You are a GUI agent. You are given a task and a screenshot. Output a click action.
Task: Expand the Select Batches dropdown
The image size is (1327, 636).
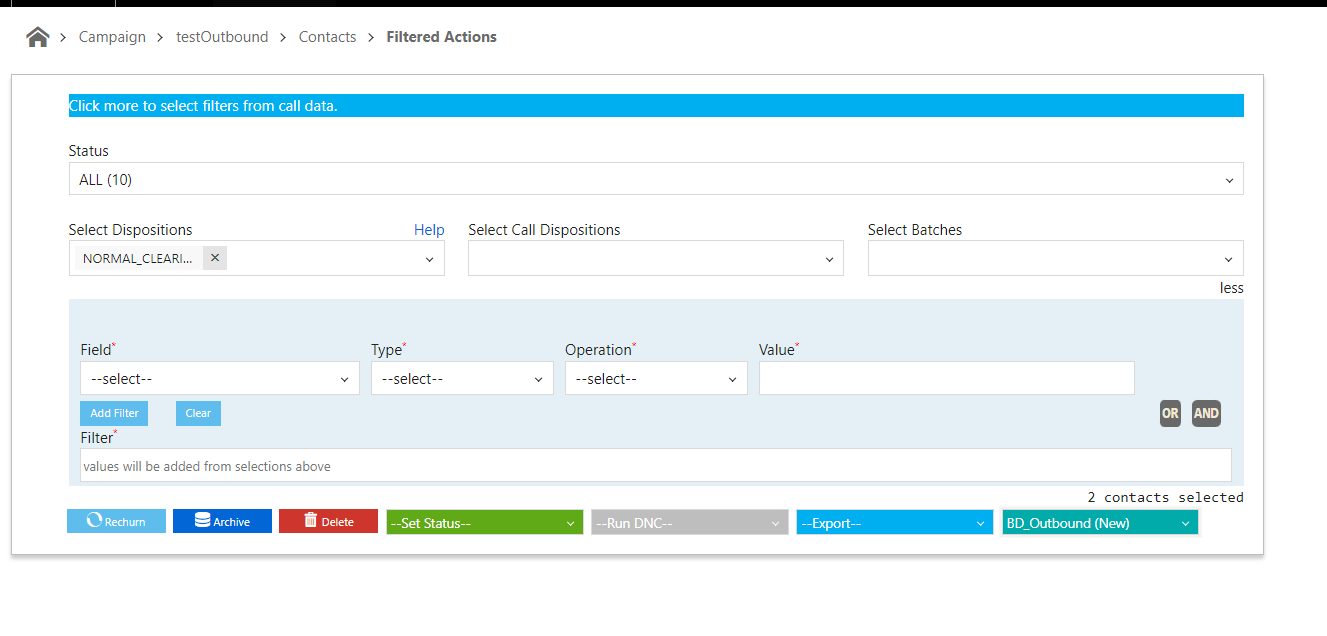(1055, 258)
